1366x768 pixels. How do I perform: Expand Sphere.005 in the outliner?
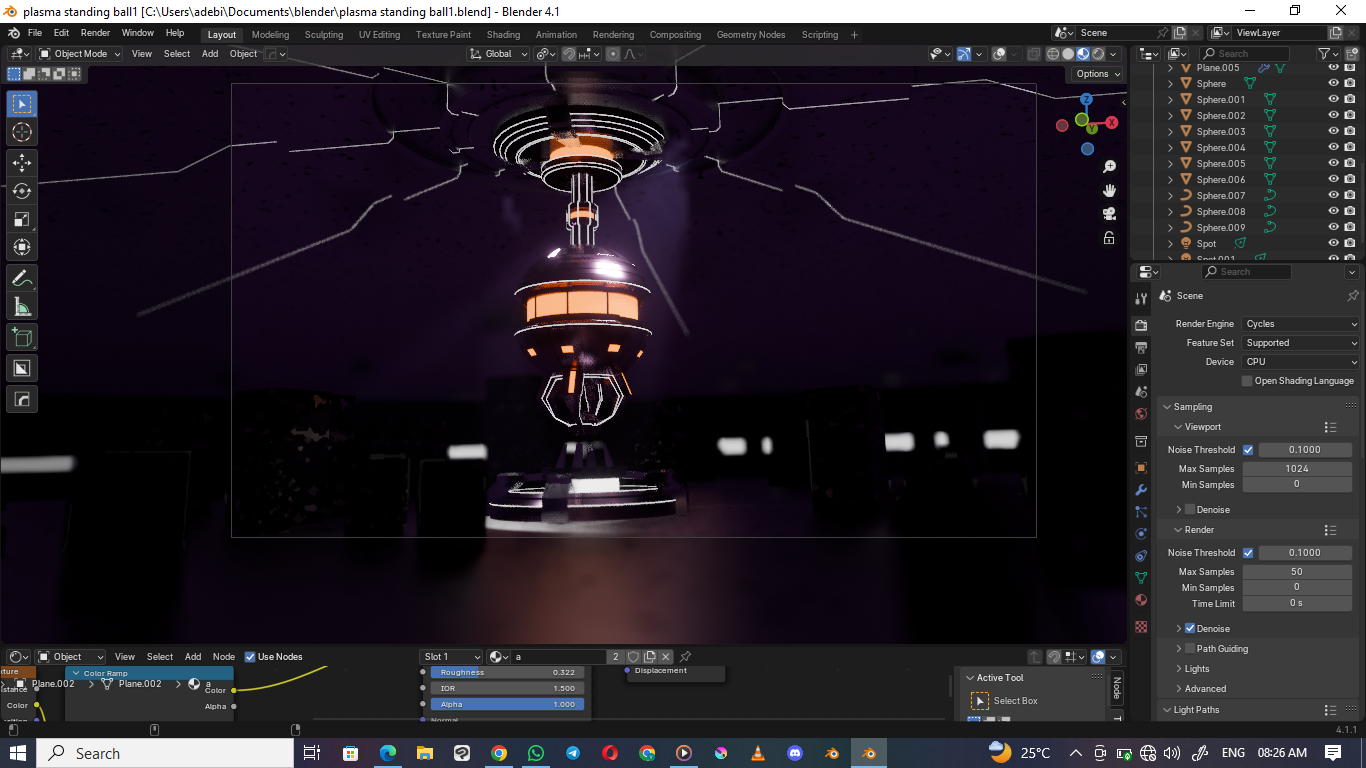[1171, 164]
